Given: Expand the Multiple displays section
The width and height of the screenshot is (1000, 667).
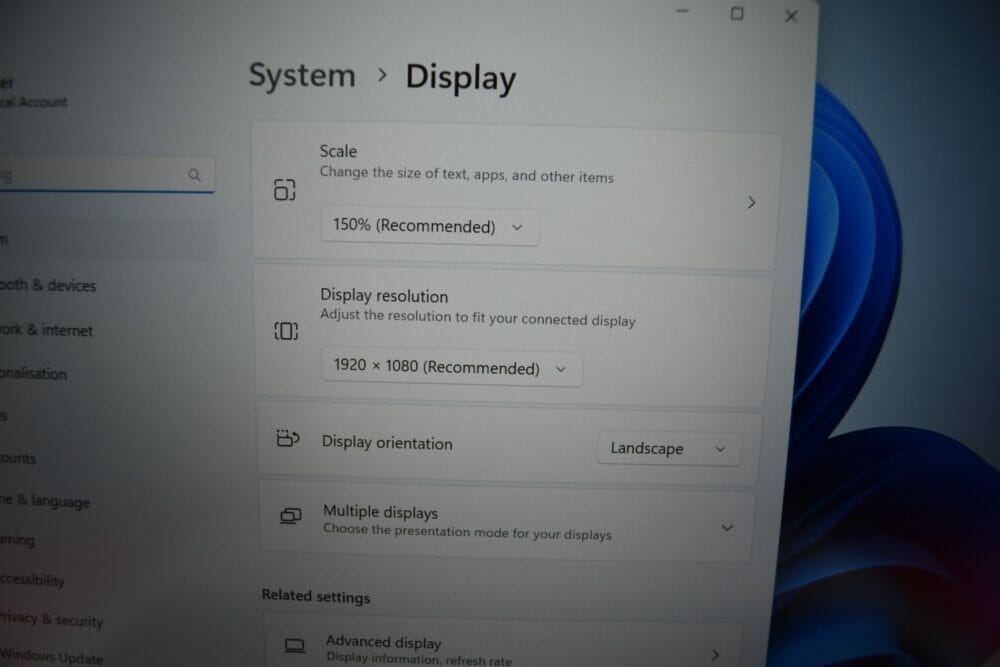Looking at the screenshot, I should coord(727,528).
